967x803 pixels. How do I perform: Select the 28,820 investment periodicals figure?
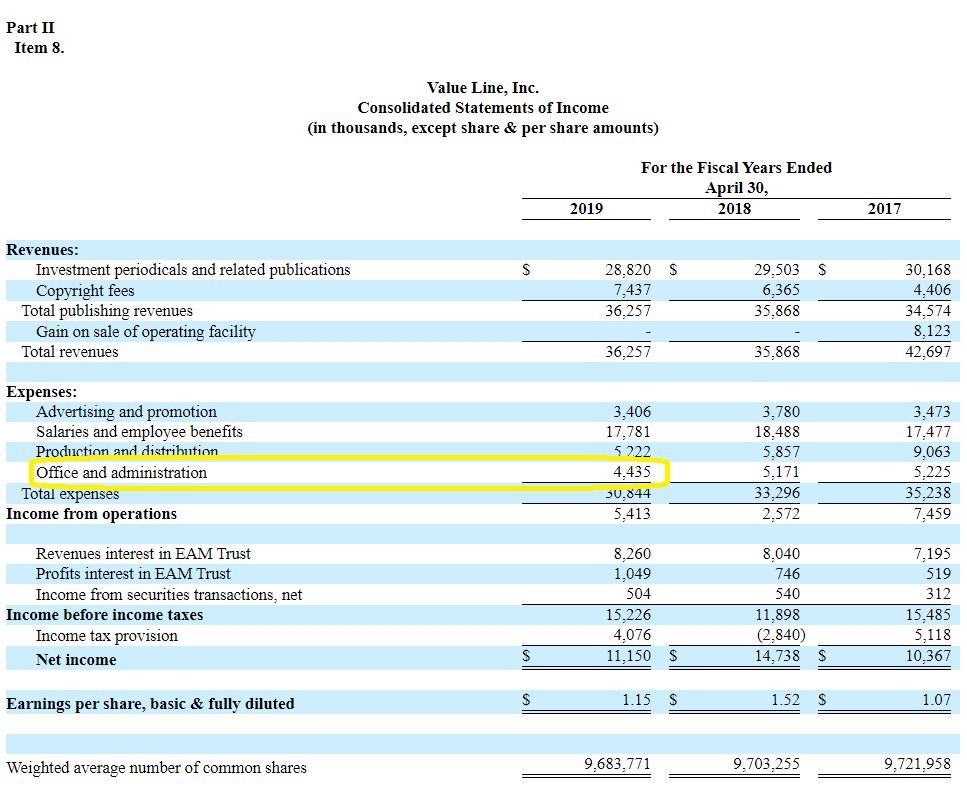pos(628,270)
